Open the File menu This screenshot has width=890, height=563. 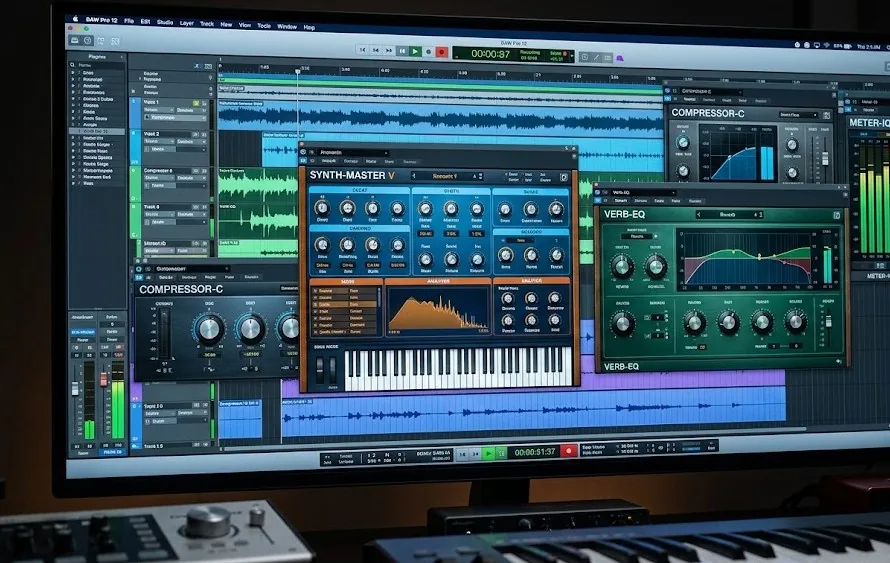[129, 20]
